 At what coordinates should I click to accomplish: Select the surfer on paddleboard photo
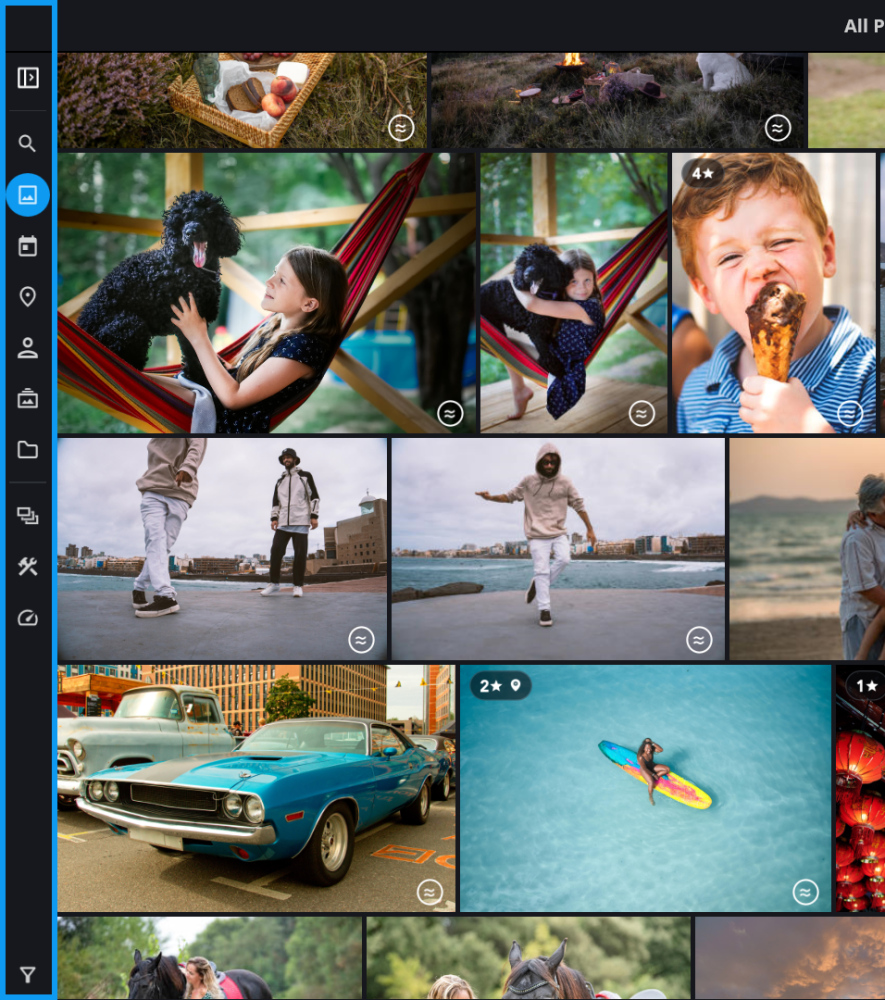click(645, 788)
